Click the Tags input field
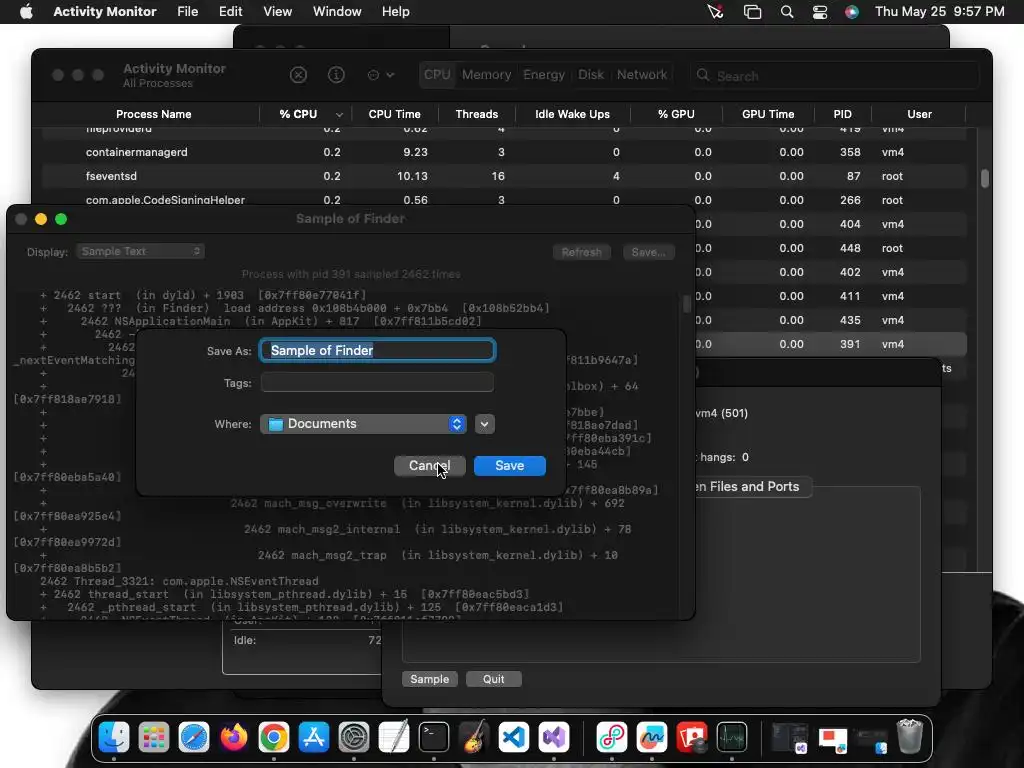Image resolution: width=1024 pixels, height=768 pixels. 377,382
